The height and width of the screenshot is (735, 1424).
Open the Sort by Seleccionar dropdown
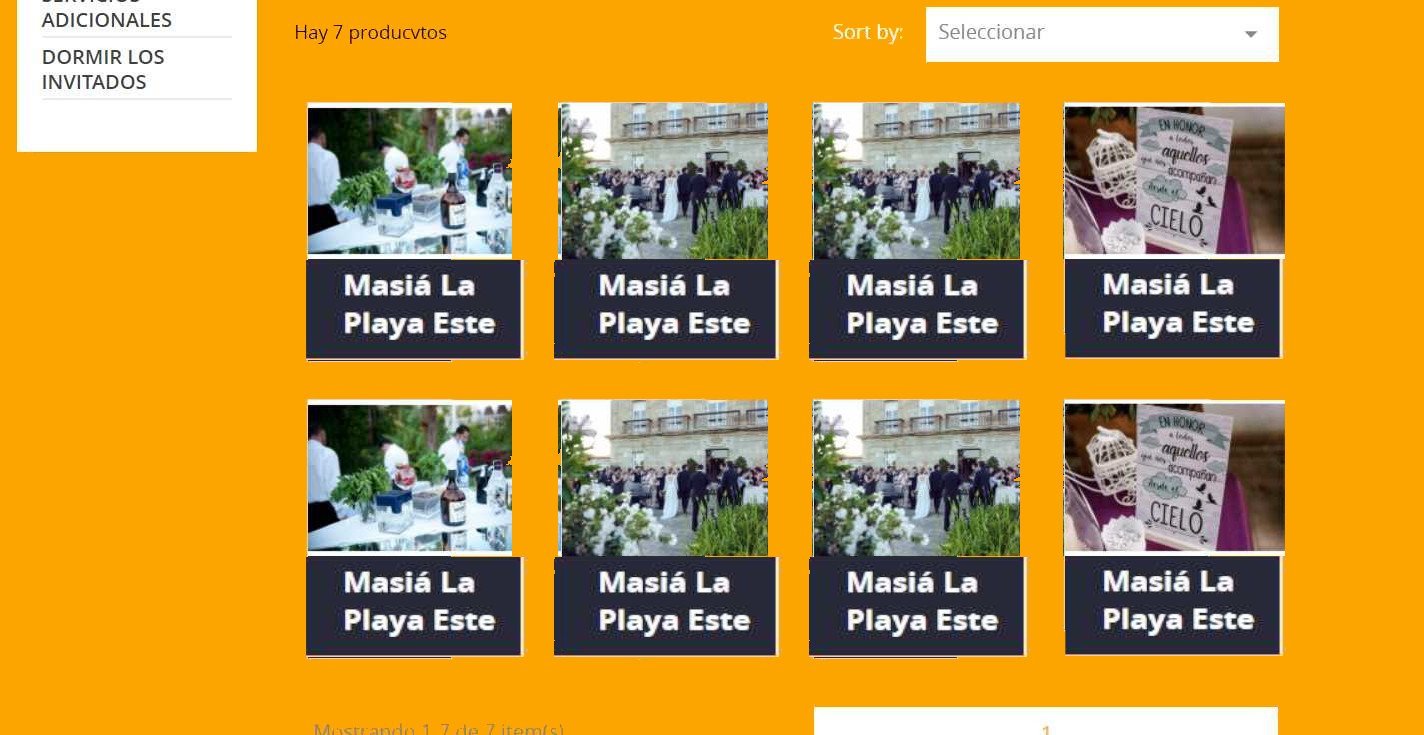pyautogui.click(x=1102, y=34)
